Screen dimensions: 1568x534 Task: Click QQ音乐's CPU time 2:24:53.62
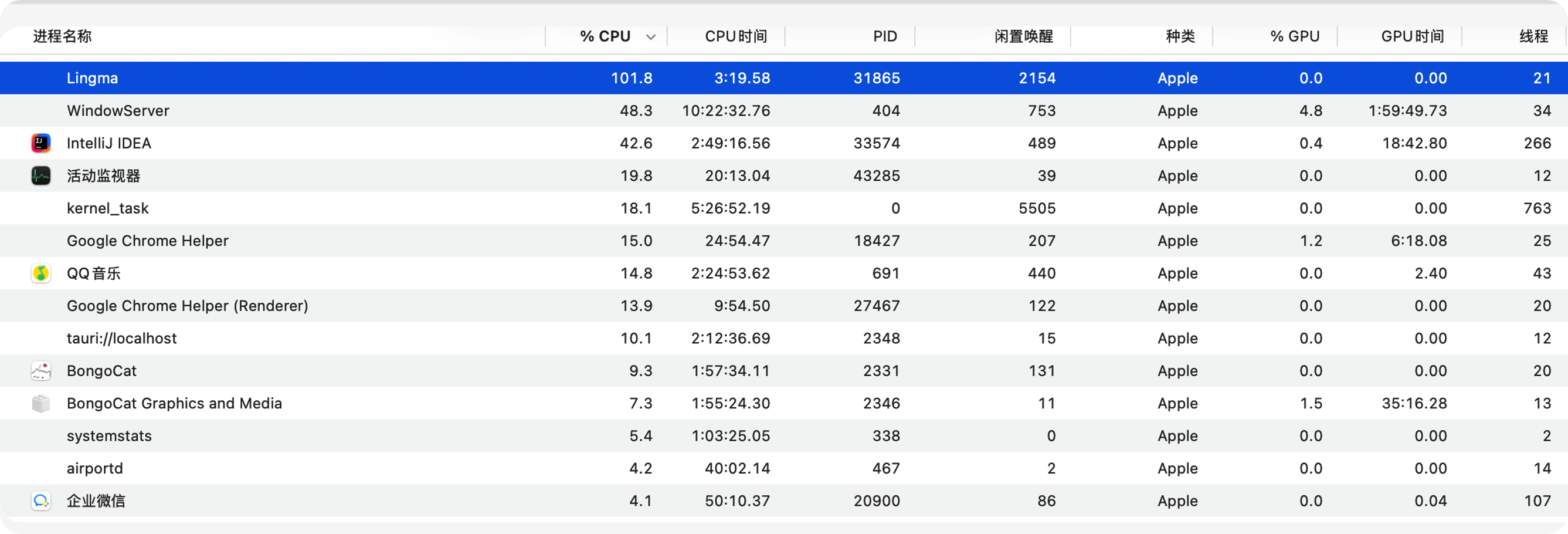pos(731,273)
